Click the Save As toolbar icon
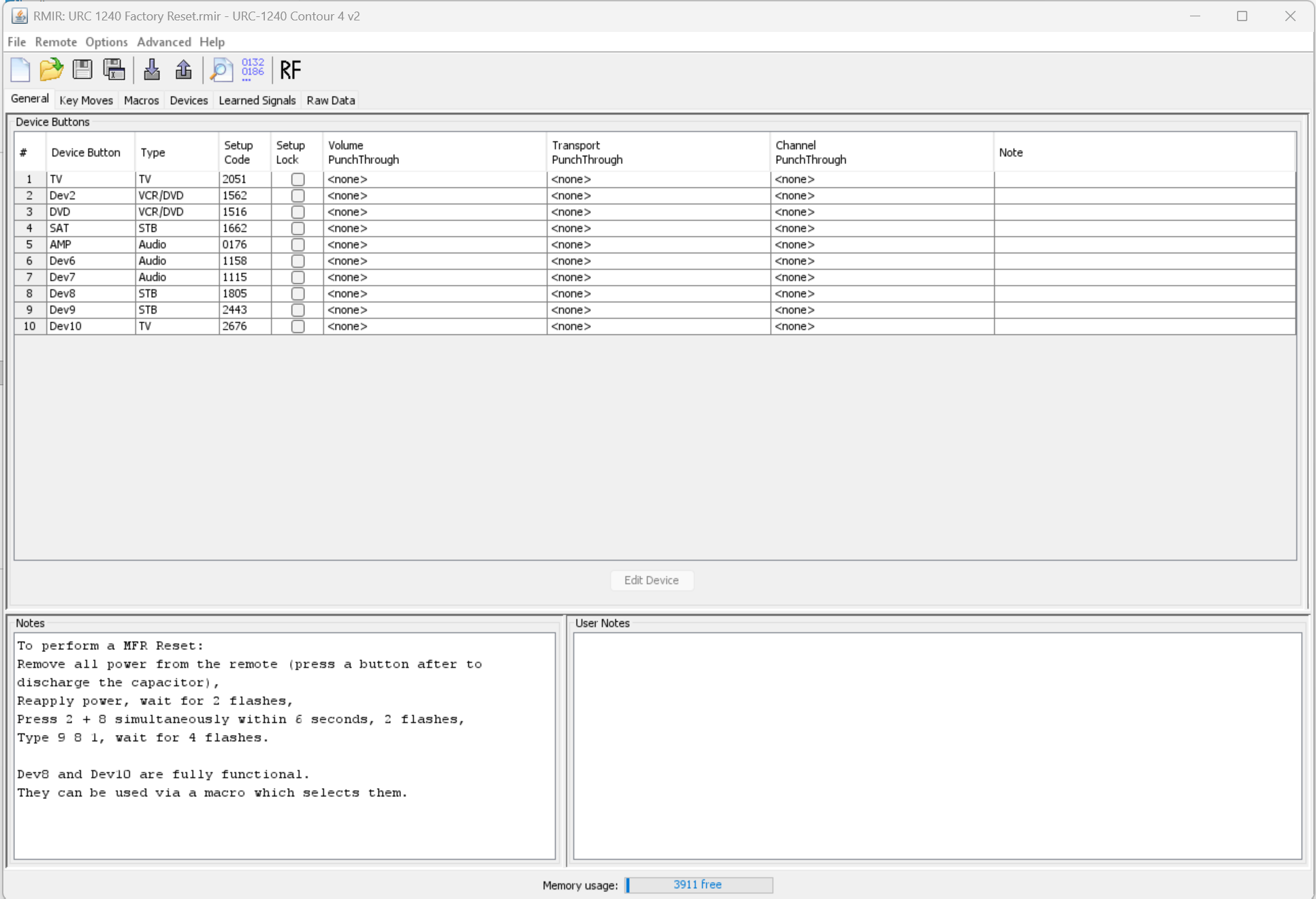 114,70
